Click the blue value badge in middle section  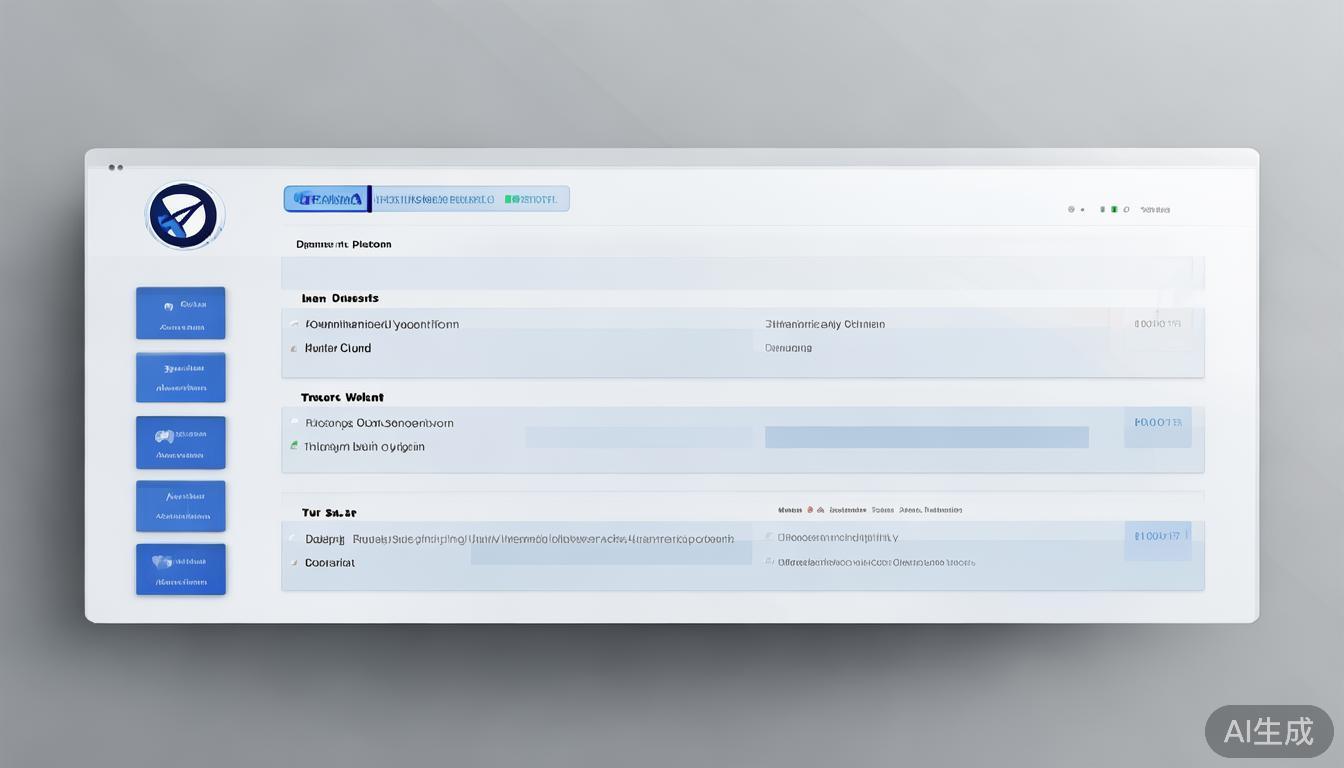[x=1157, y=423]
